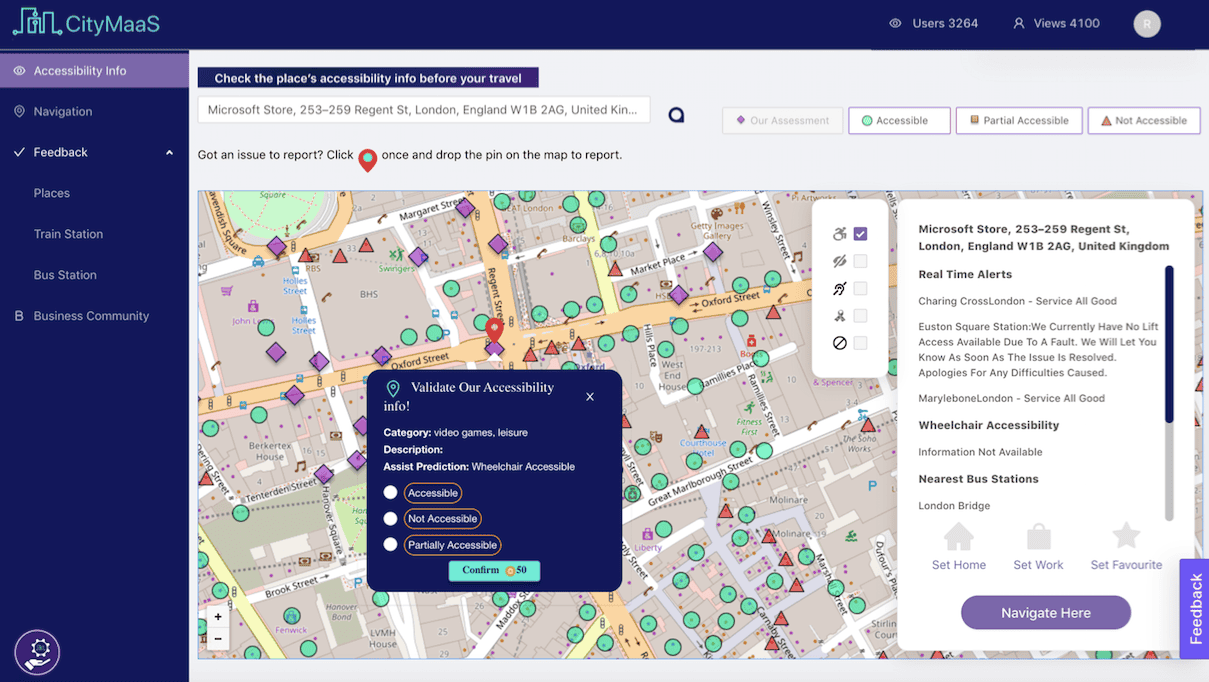Click the Confirm 50 button
1209x682 pixels.
coord(494,570)
